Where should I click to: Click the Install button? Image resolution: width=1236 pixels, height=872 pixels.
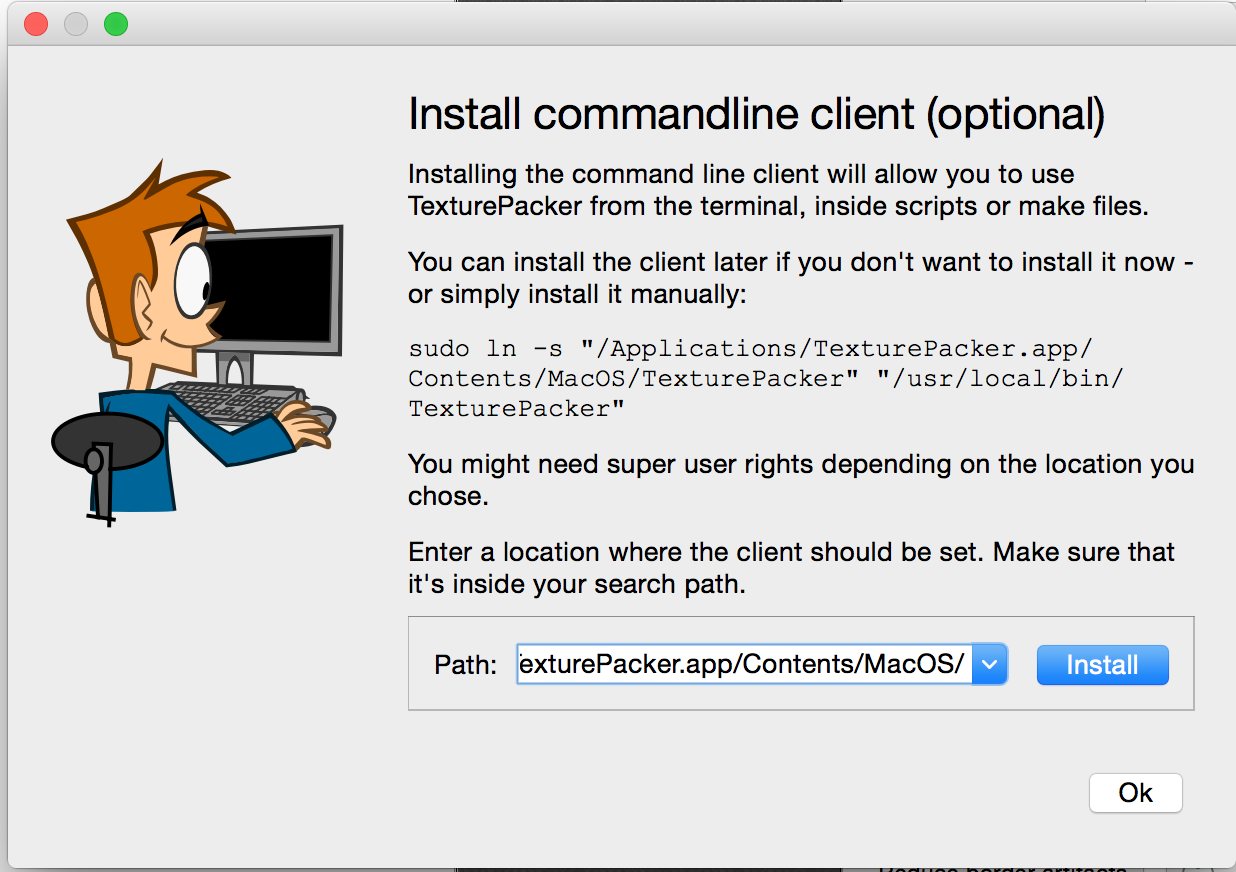(1102, 665)
